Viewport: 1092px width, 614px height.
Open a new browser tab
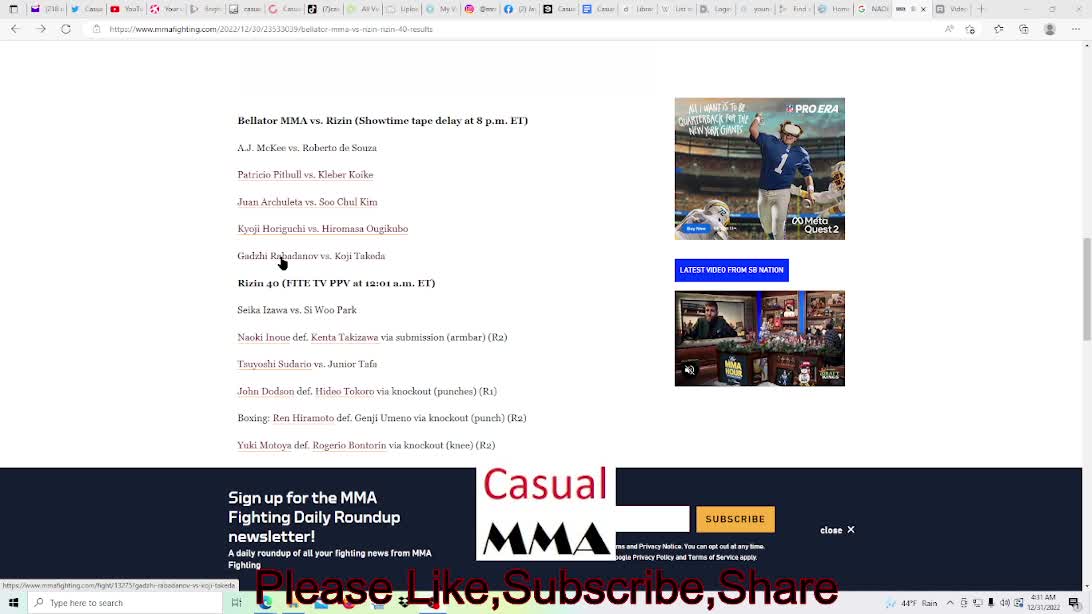coord(981,9)
